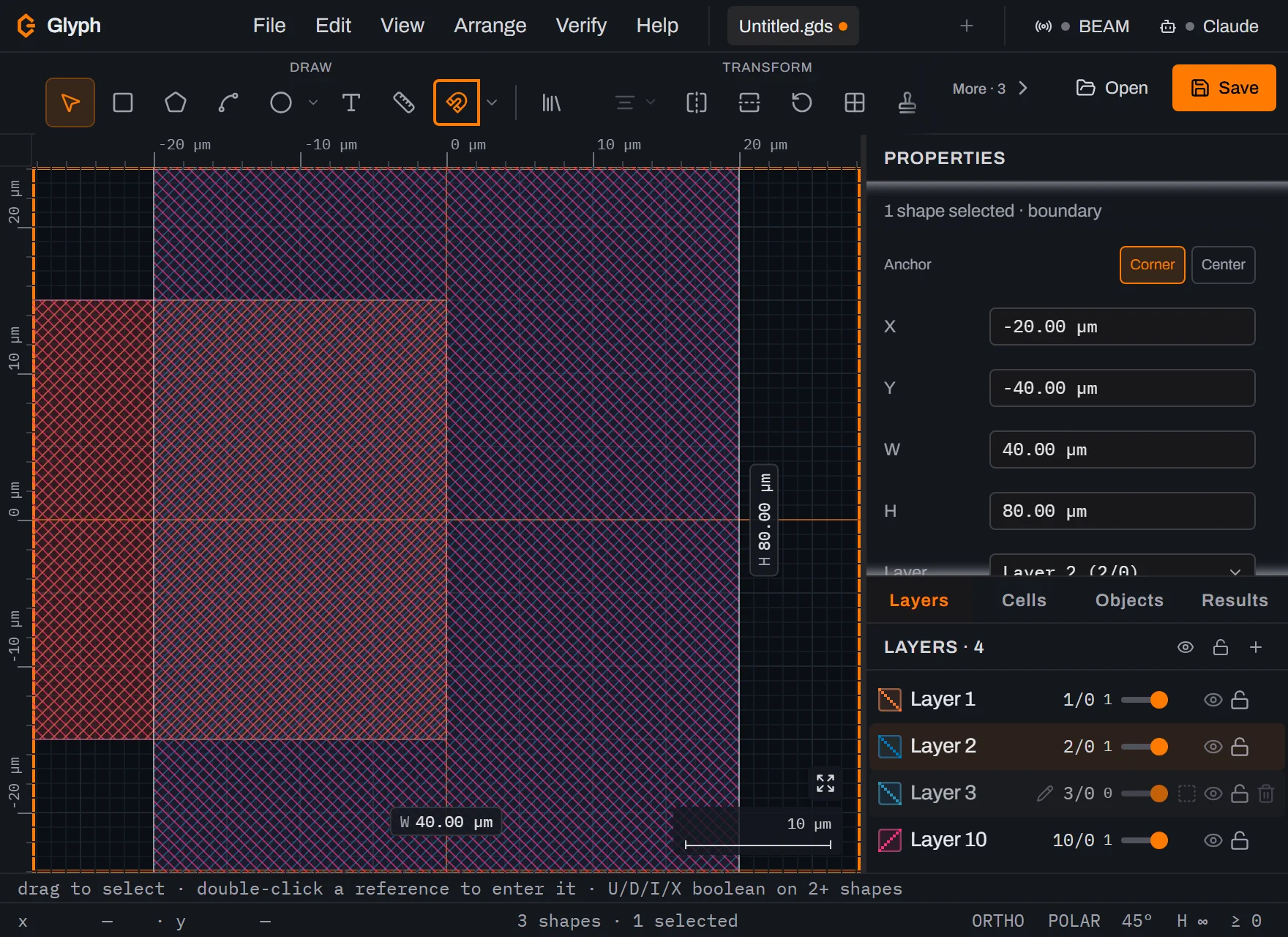Activate the Ruler measure tool
1288x937 pixels.
[x=404, y=102]
